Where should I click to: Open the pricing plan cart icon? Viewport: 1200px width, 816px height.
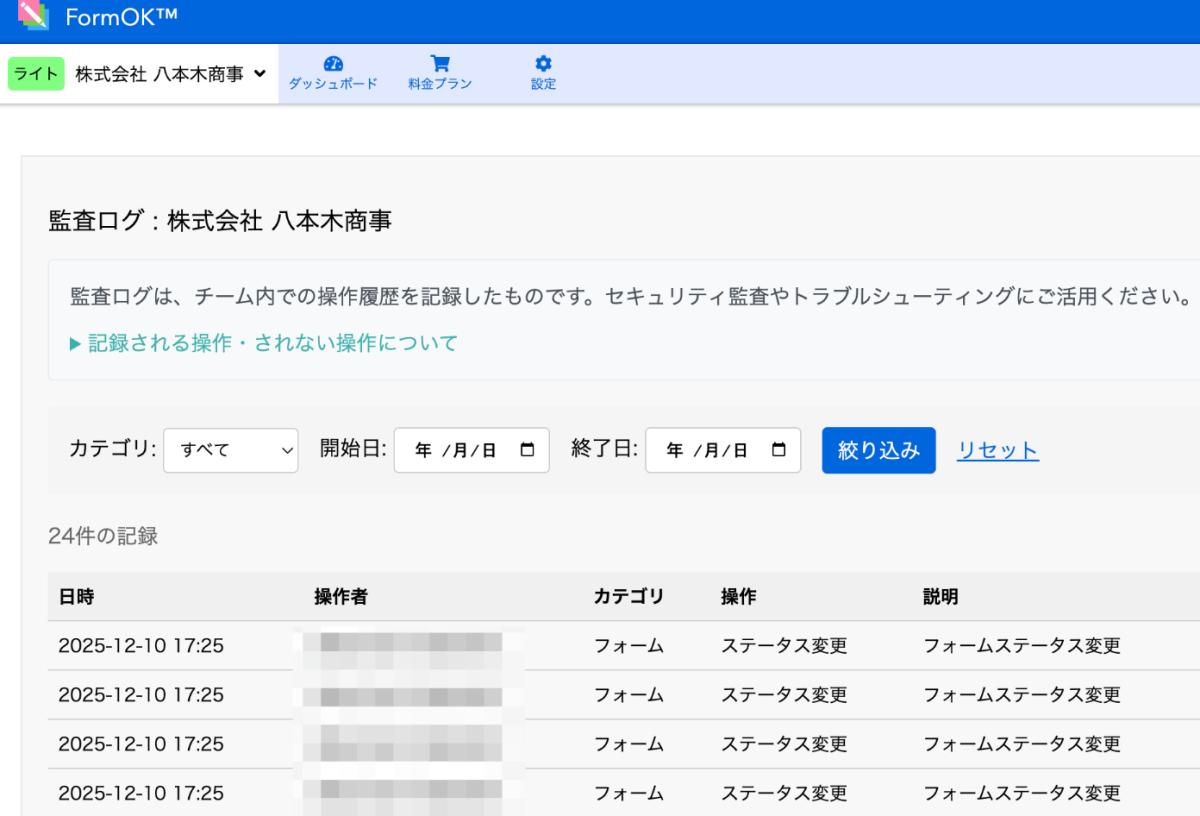(439, 62)
